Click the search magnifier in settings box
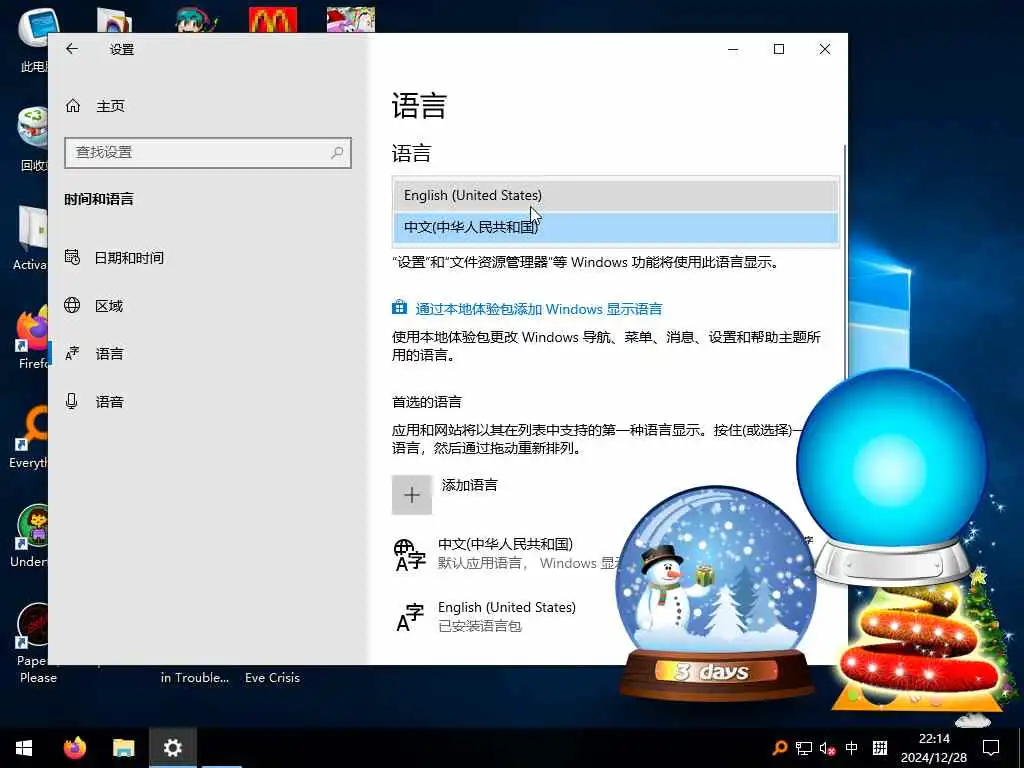The height and width of the screenshot is (768, 1024). click(x=337, y=153)
